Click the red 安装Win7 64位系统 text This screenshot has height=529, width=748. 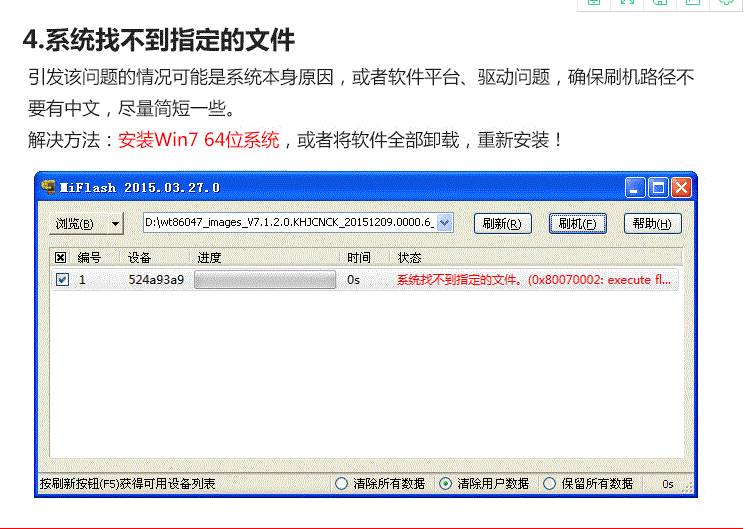198,140
